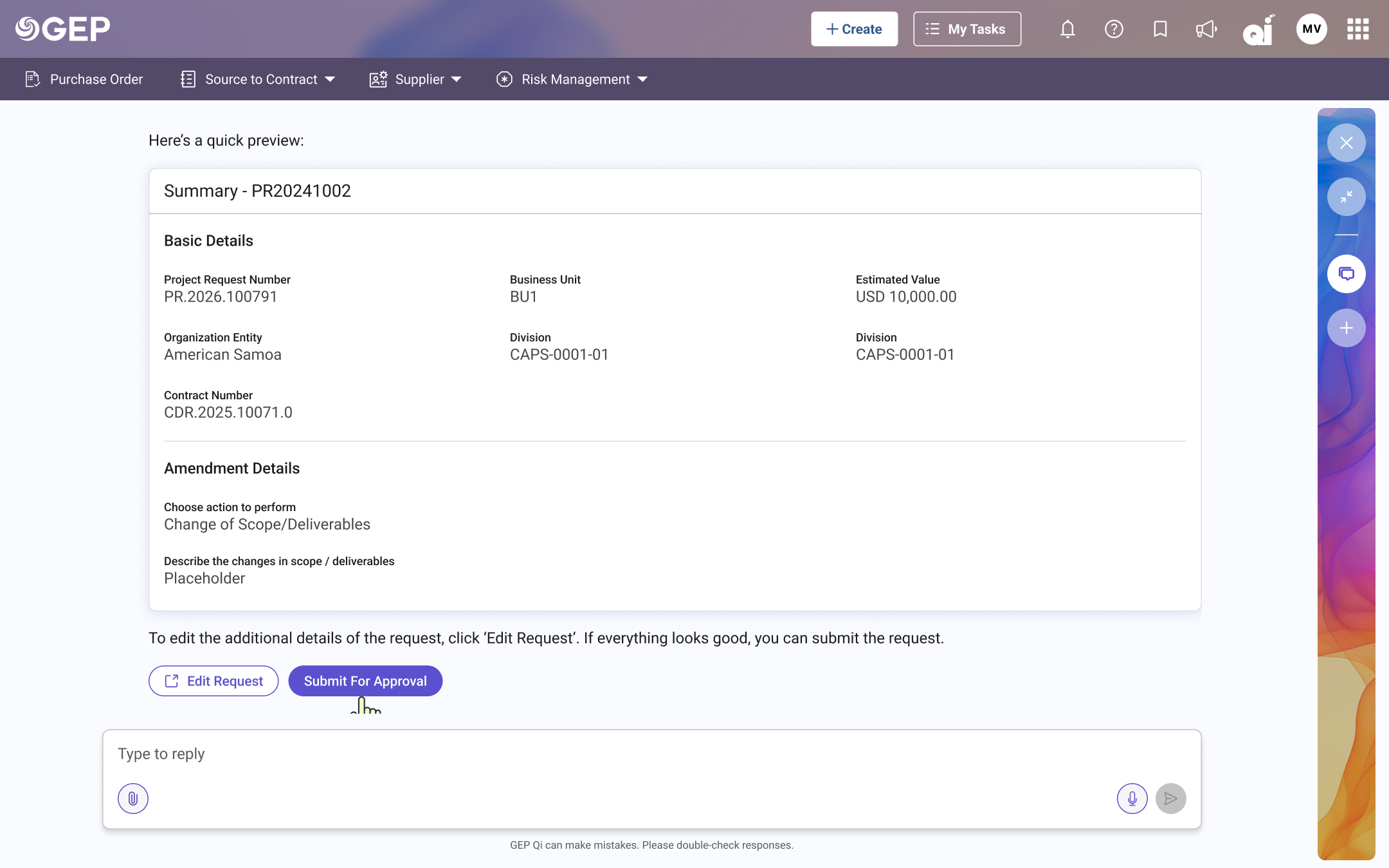Screen dimensions: 1389x868
Task: Click Edit Request button
Action: [x=213, y=681]
